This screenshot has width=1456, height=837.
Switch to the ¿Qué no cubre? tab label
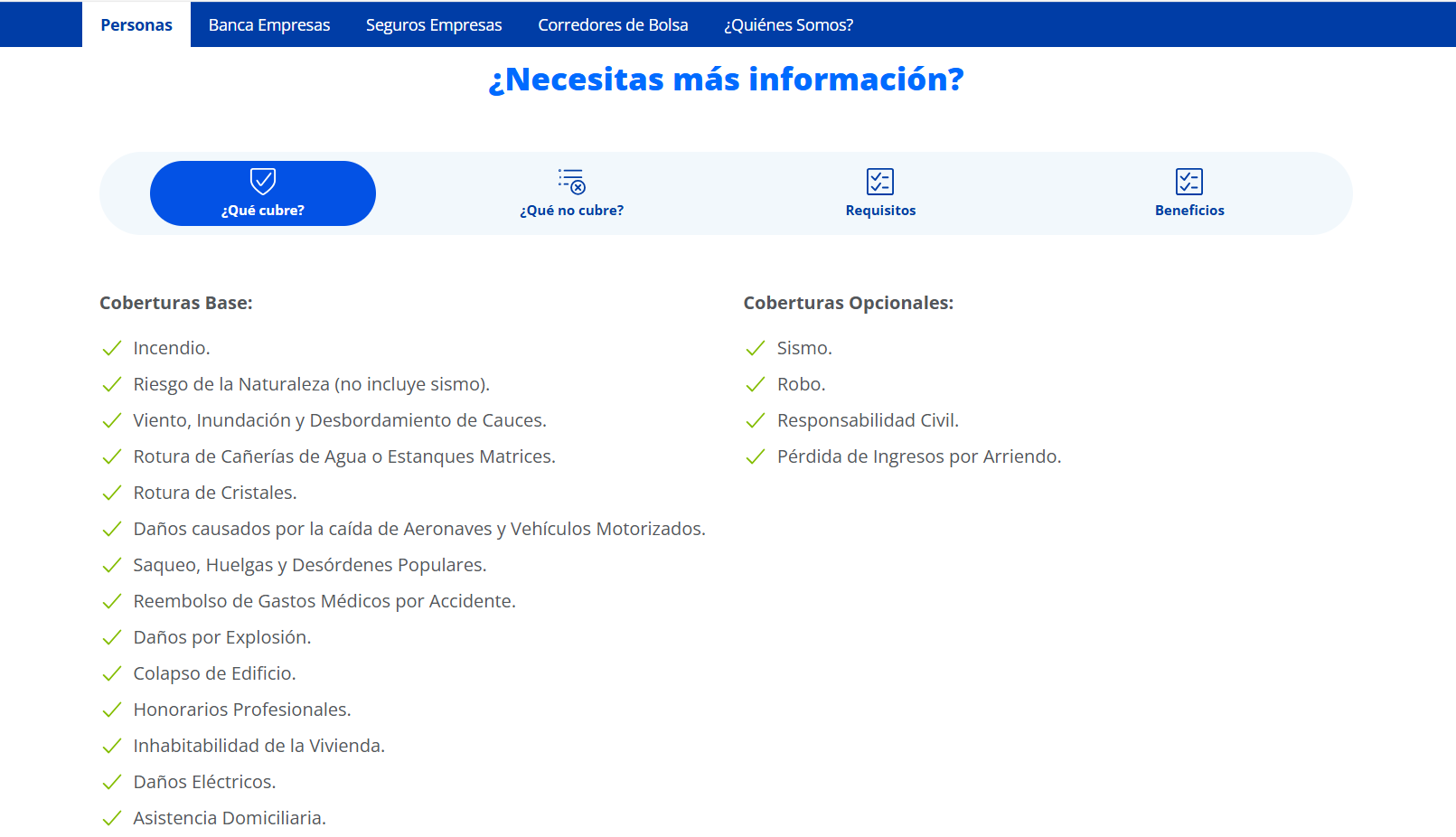pyautogui.click(x=572, y=211)
